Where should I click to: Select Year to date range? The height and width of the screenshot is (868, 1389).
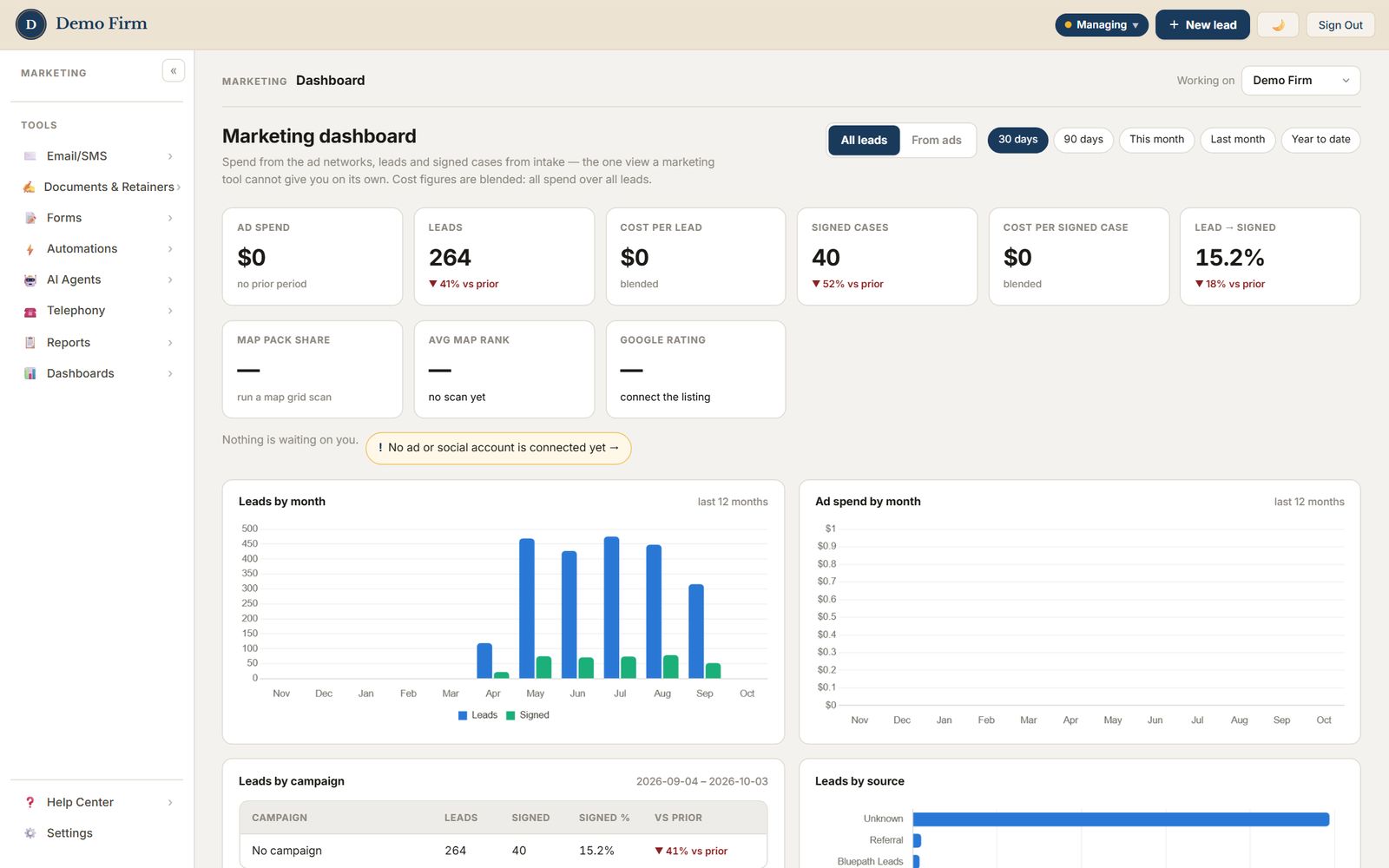coord(1320,140)
